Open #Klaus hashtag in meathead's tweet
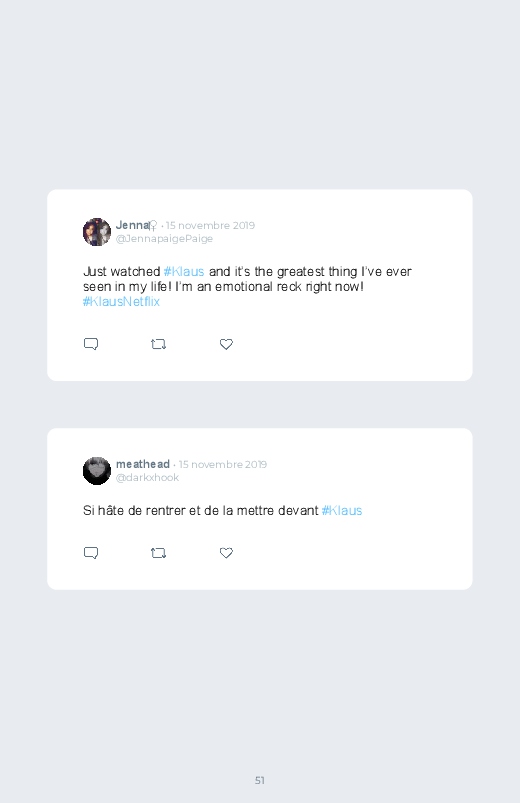Image resolution: width=520 pixels, height=803 pixels. [x=342, y=511]
